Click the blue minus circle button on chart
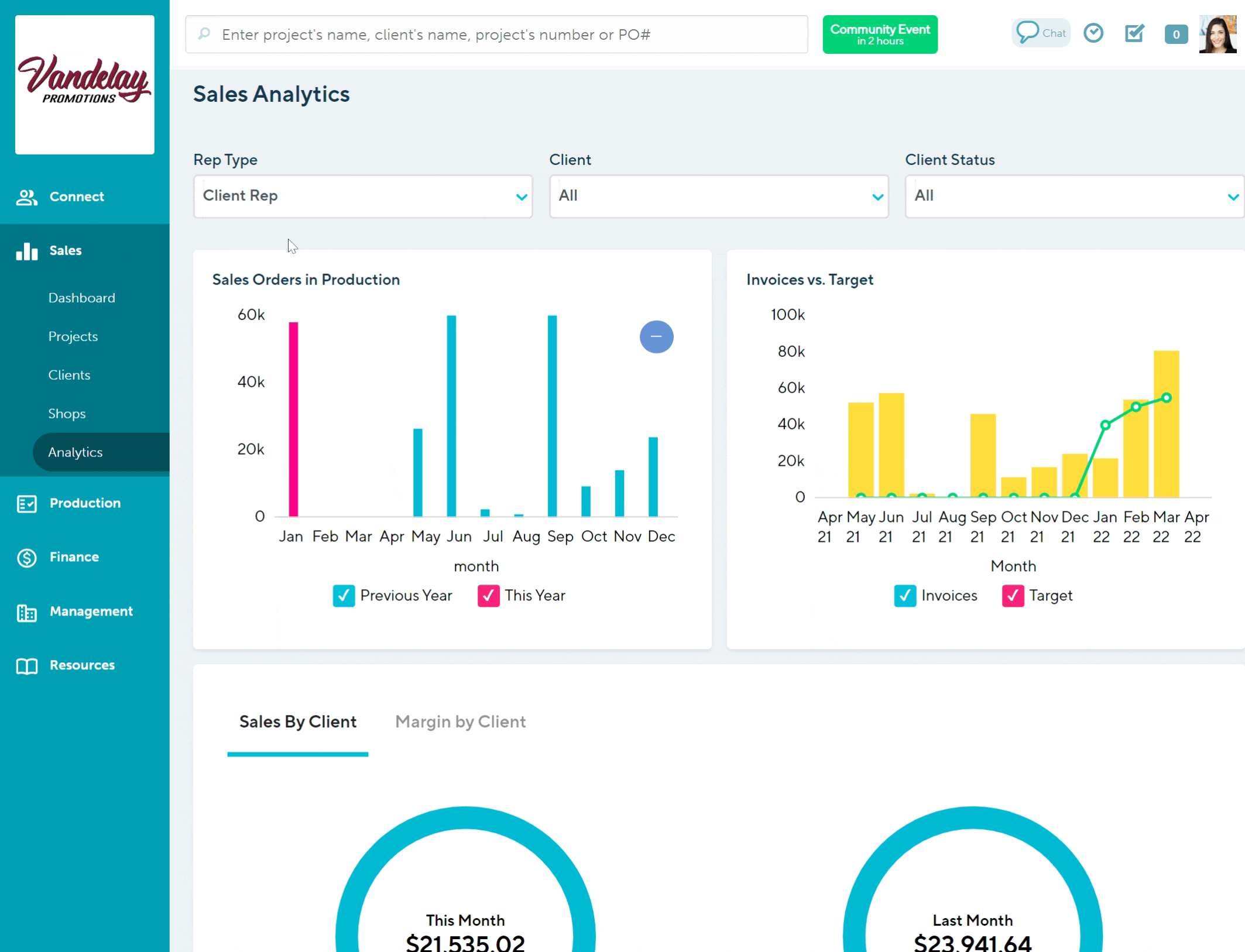Image resolution: width=1245 pixels, height=952 pixels. pos(656,336)
